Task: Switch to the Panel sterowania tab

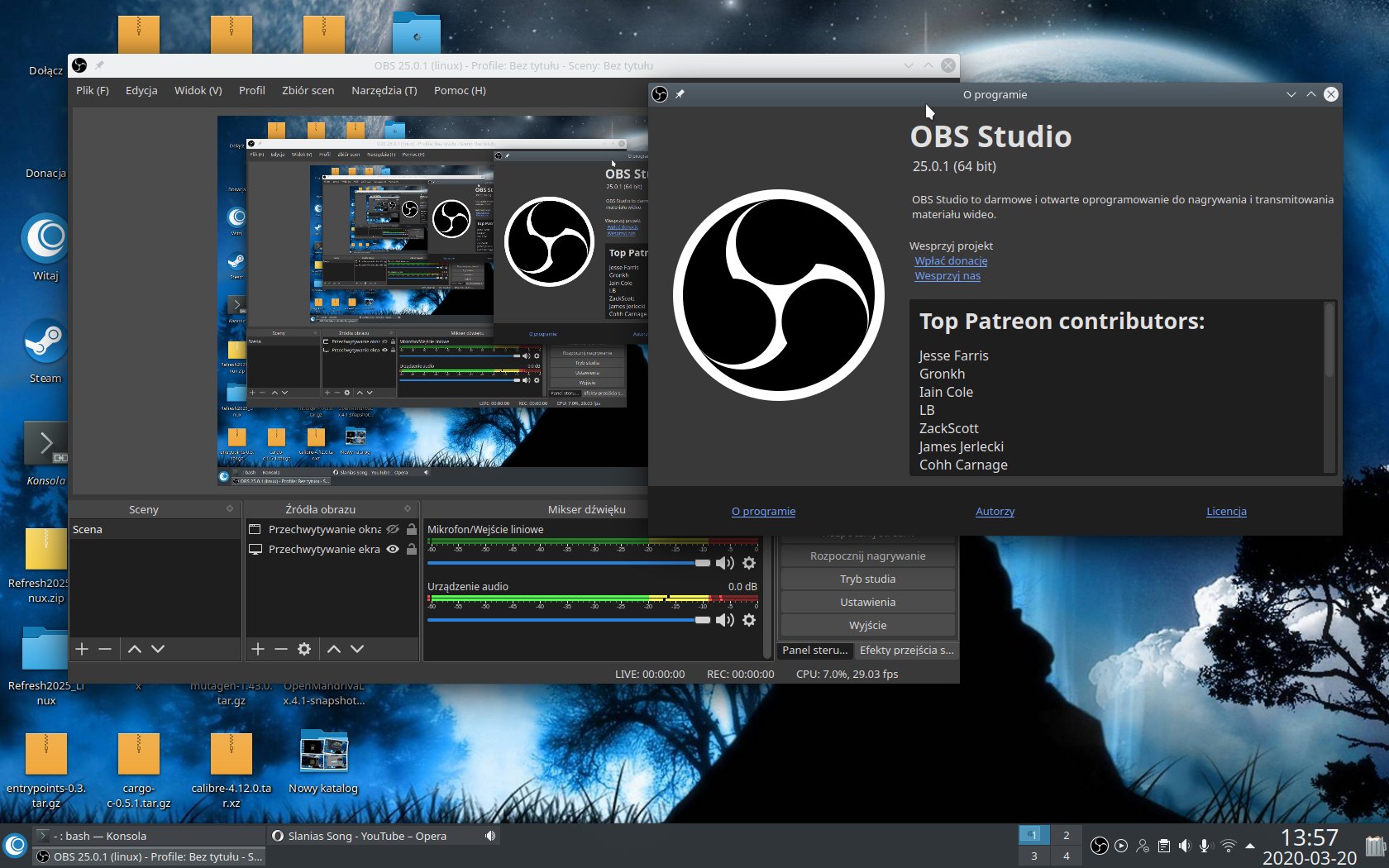Action: (x=815, y=650)
